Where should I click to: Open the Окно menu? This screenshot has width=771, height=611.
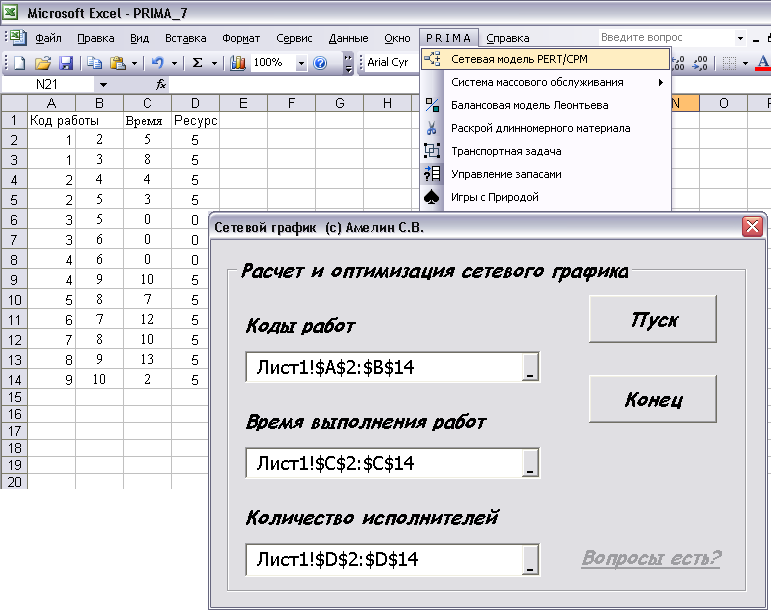[397, 38]
